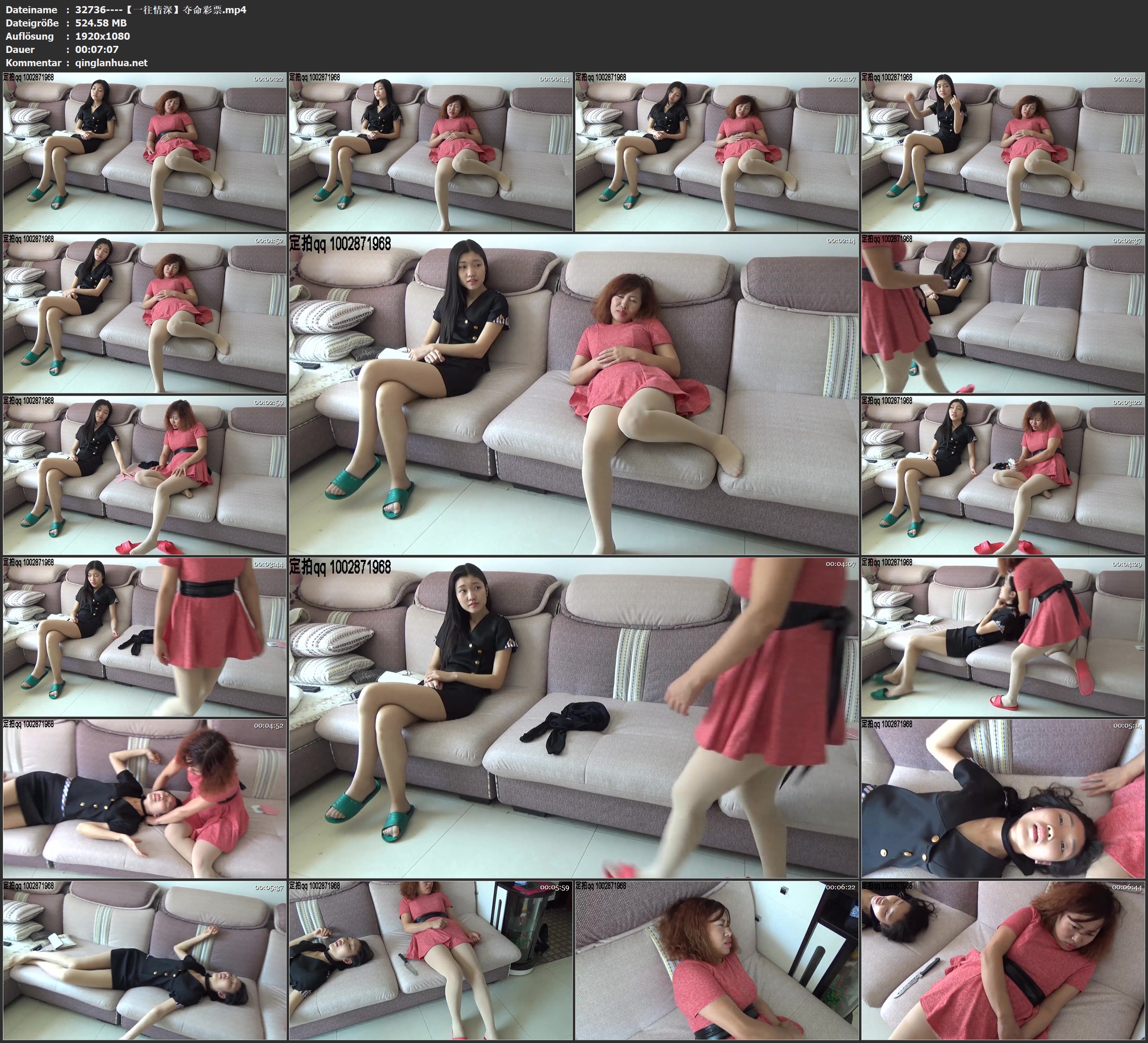Screen dimensions: 1148x1043
Task: Click the thumbnail timestamped 00:04:29
Action: pos(1003,636)
